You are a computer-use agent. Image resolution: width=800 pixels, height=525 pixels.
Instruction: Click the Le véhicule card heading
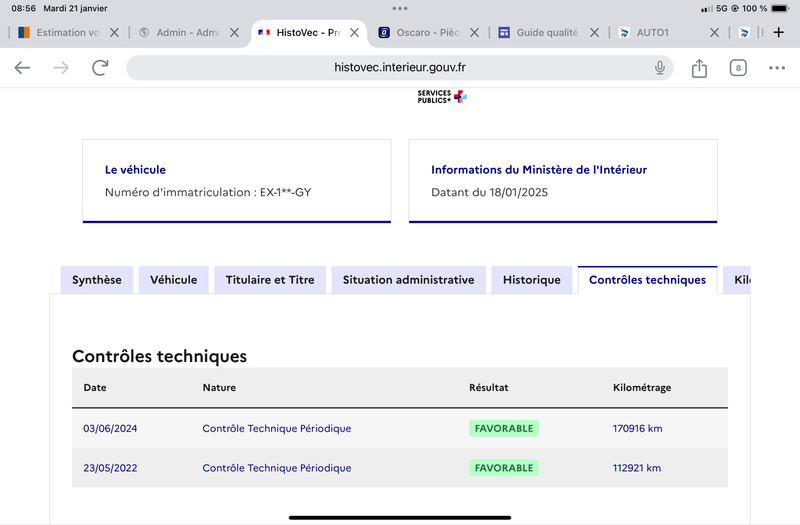tap(135, 169)
